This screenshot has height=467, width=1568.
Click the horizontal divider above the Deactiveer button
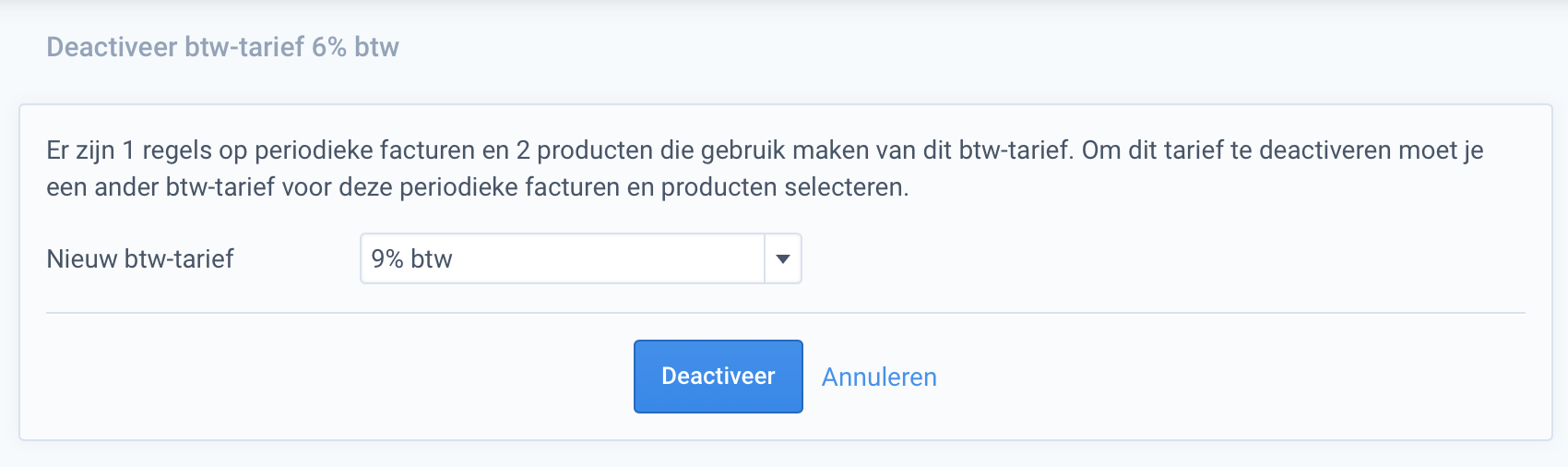[785, 313]
